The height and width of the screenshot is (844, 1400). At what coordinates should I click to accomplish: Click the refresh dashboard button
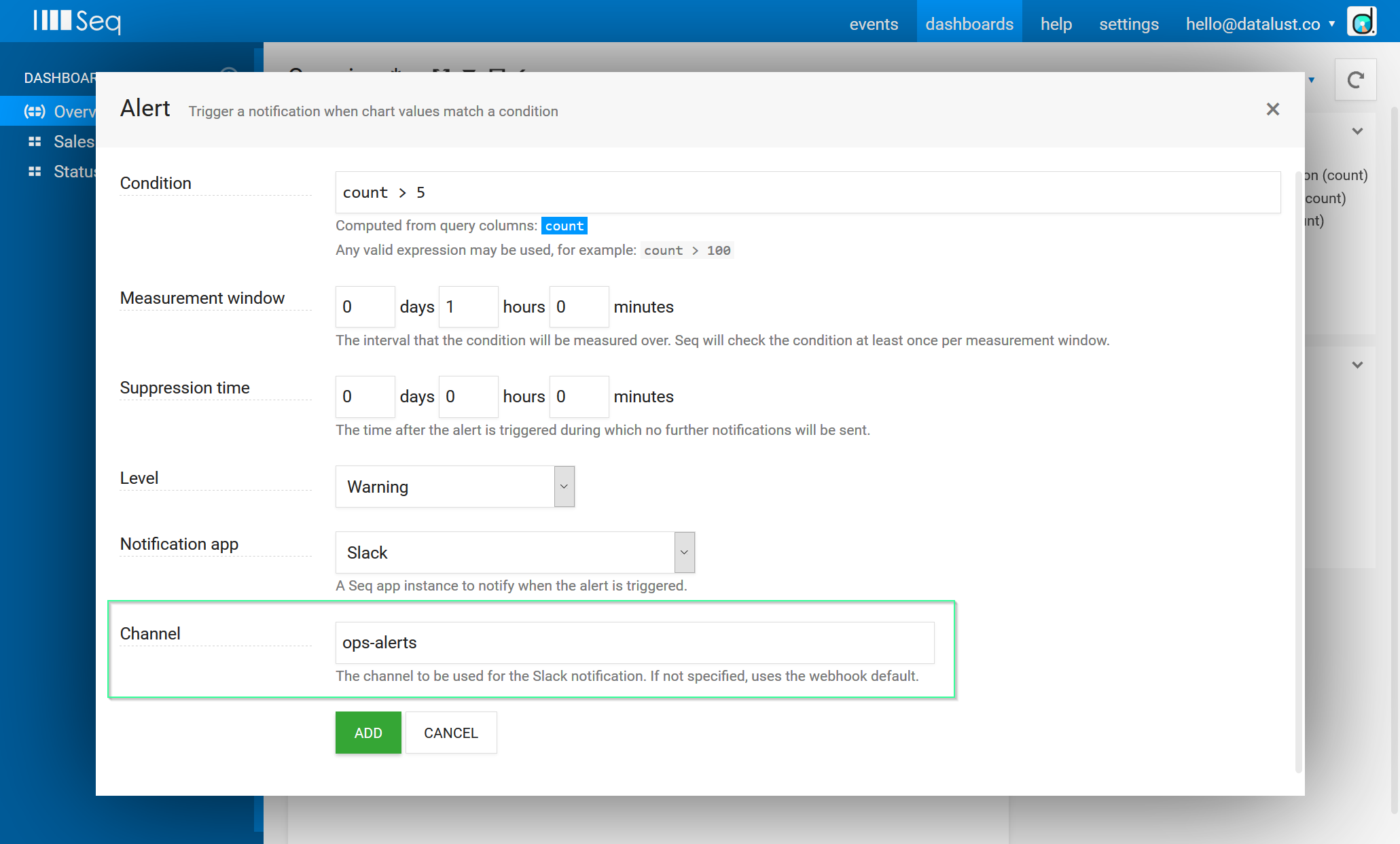[x=1355, y=80]
